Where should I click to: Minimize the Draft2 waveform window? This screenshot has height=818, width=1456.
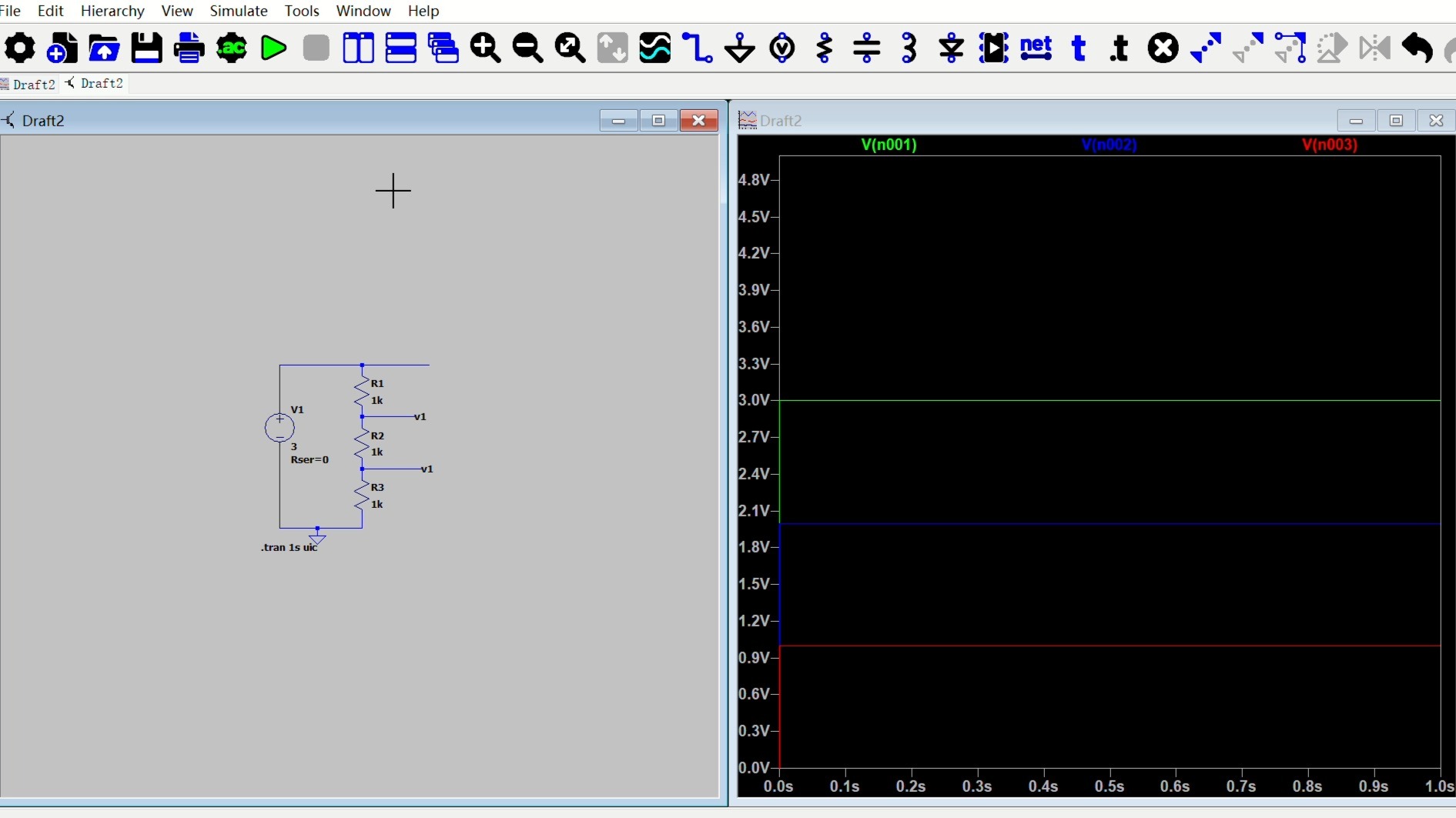click(x=1356, y=121)
